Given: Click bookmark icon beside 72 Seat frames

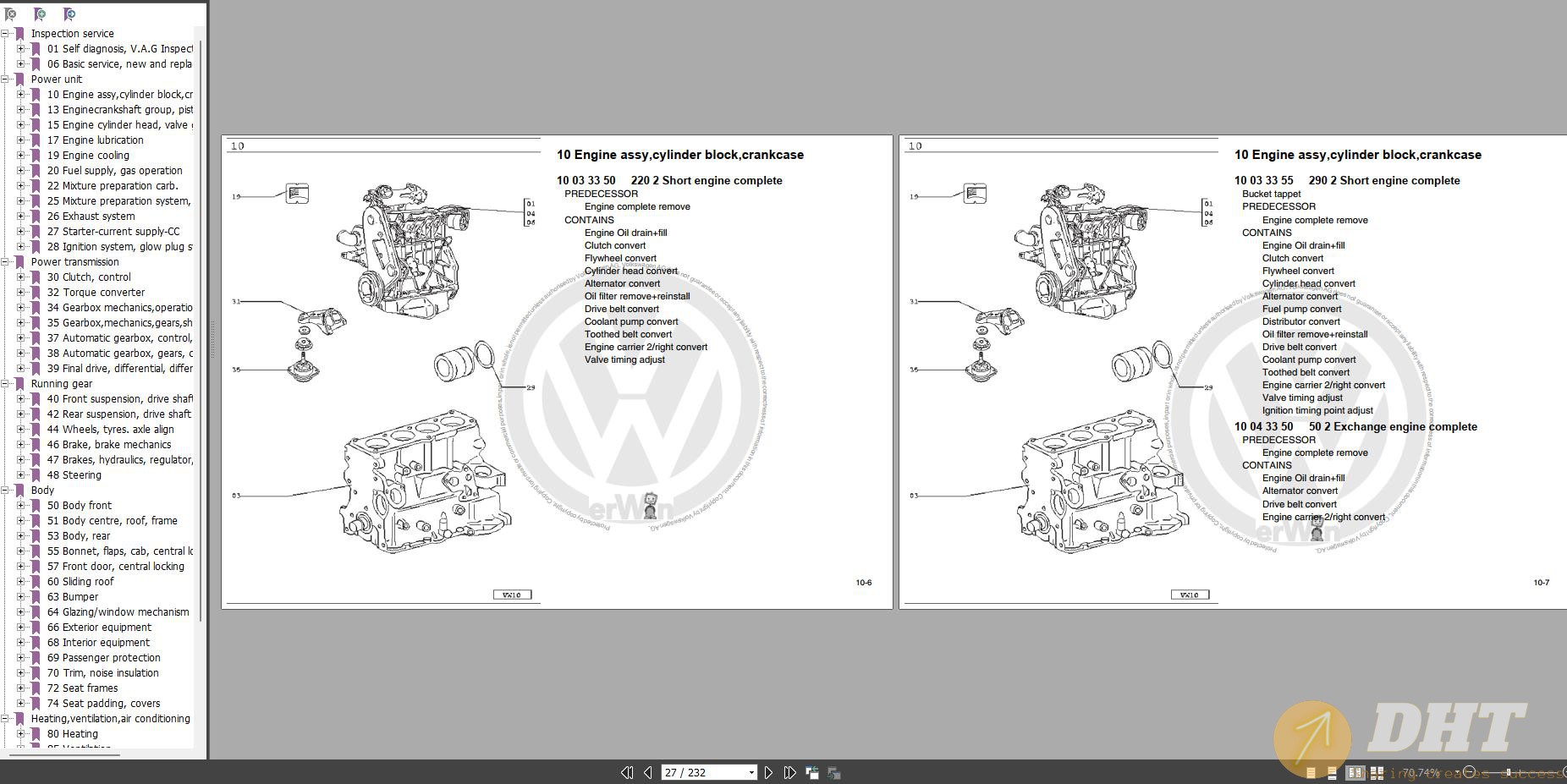Looking at the screenshot, I should (x=36, y=688).
